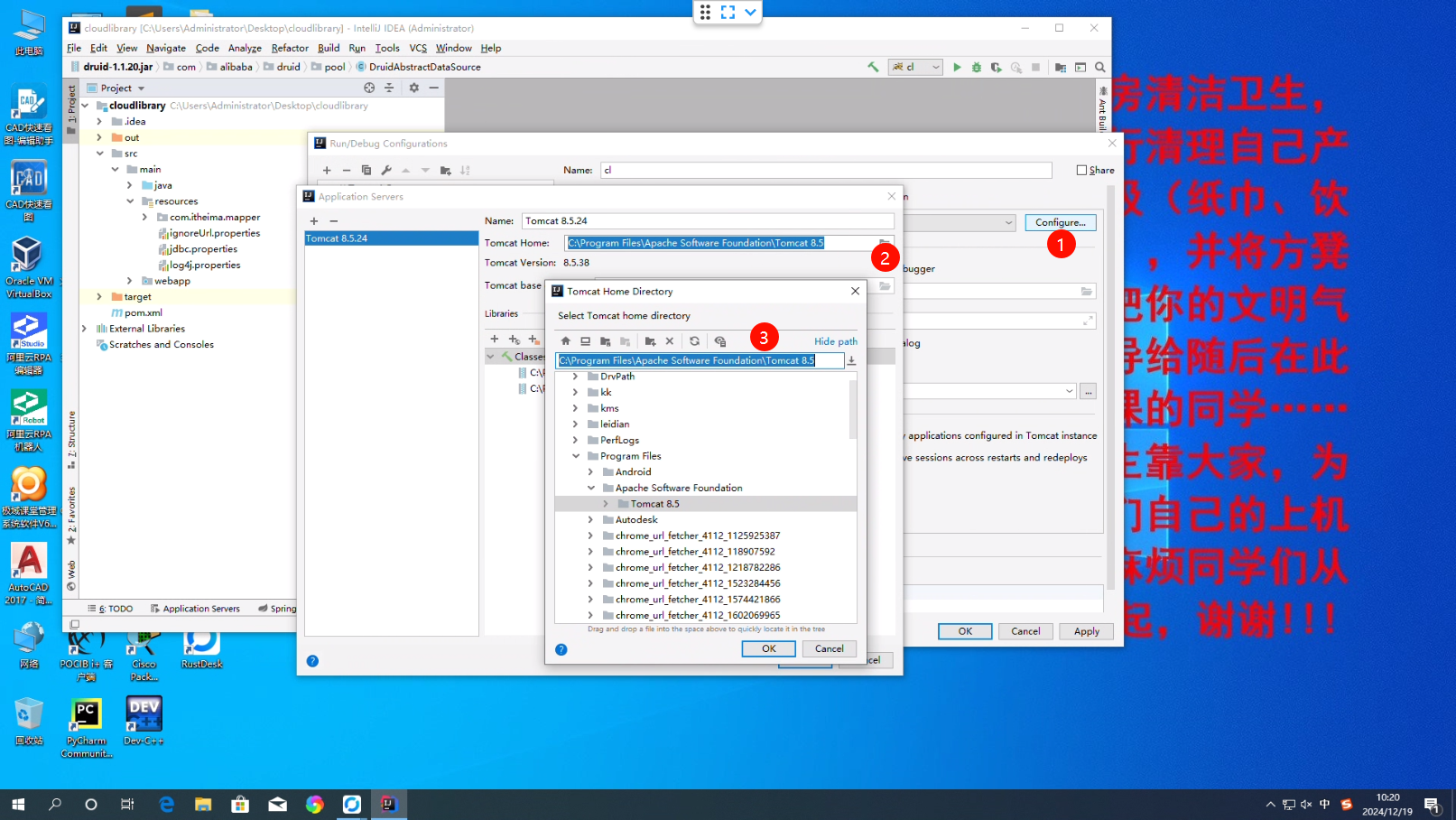Open the Refactor menu

point(290,48)
